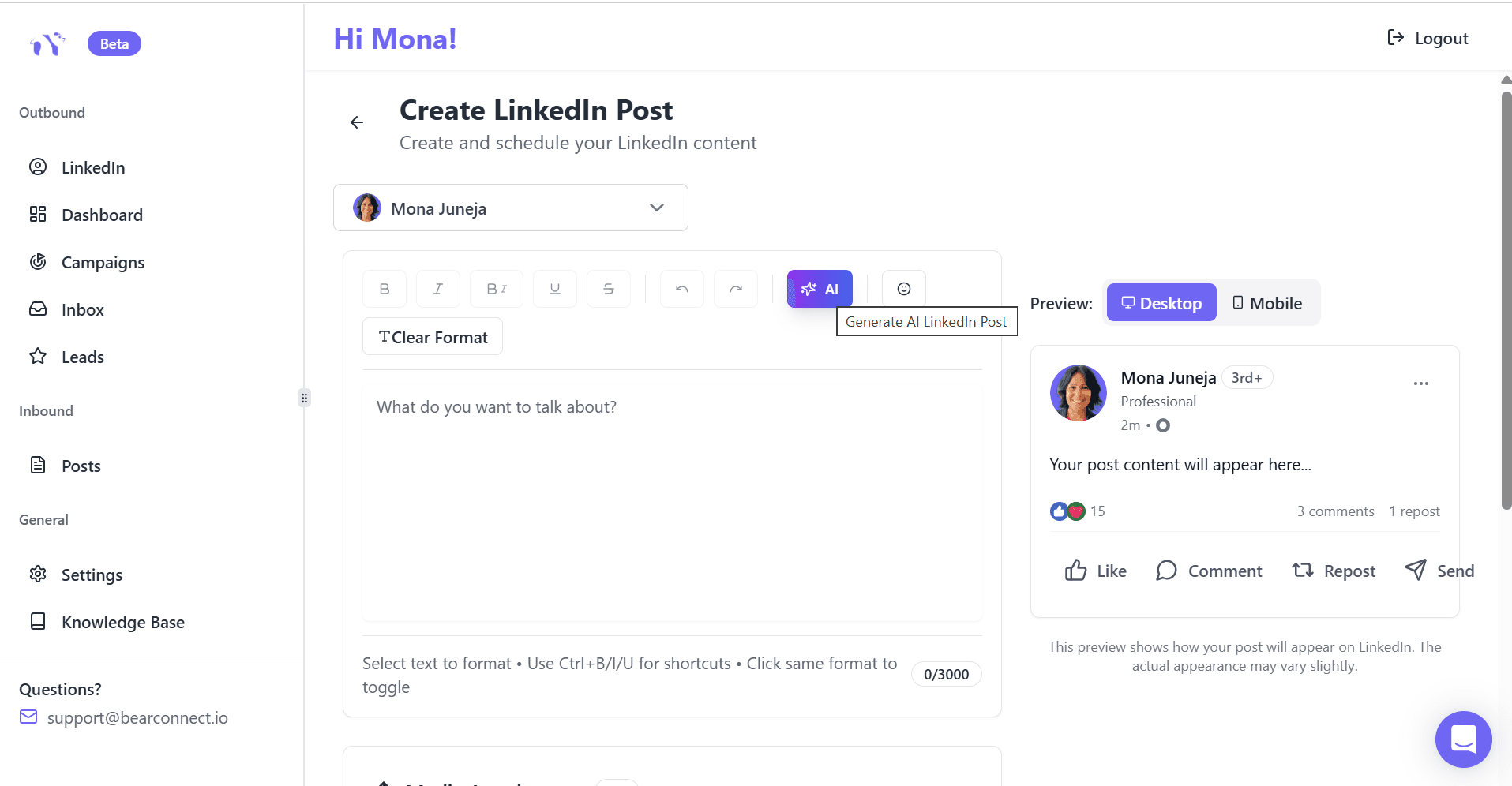This screenshot has height=786, width=1512.
Task: Generate an AI LinkedIn post
Action: [820, 288]
